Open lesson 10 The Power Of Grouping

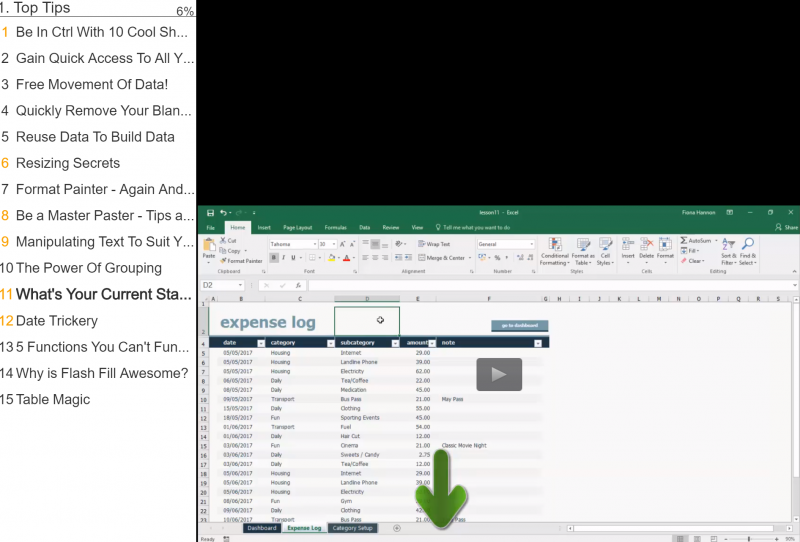[x=81, y=268]
